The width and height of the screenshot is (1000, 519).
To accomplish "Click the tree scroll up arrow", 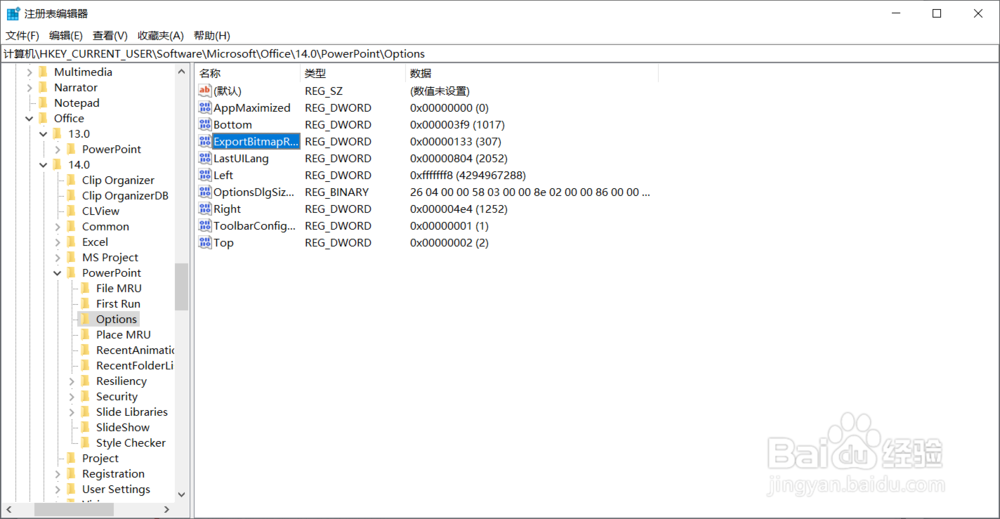I will (x=182, y=71).
